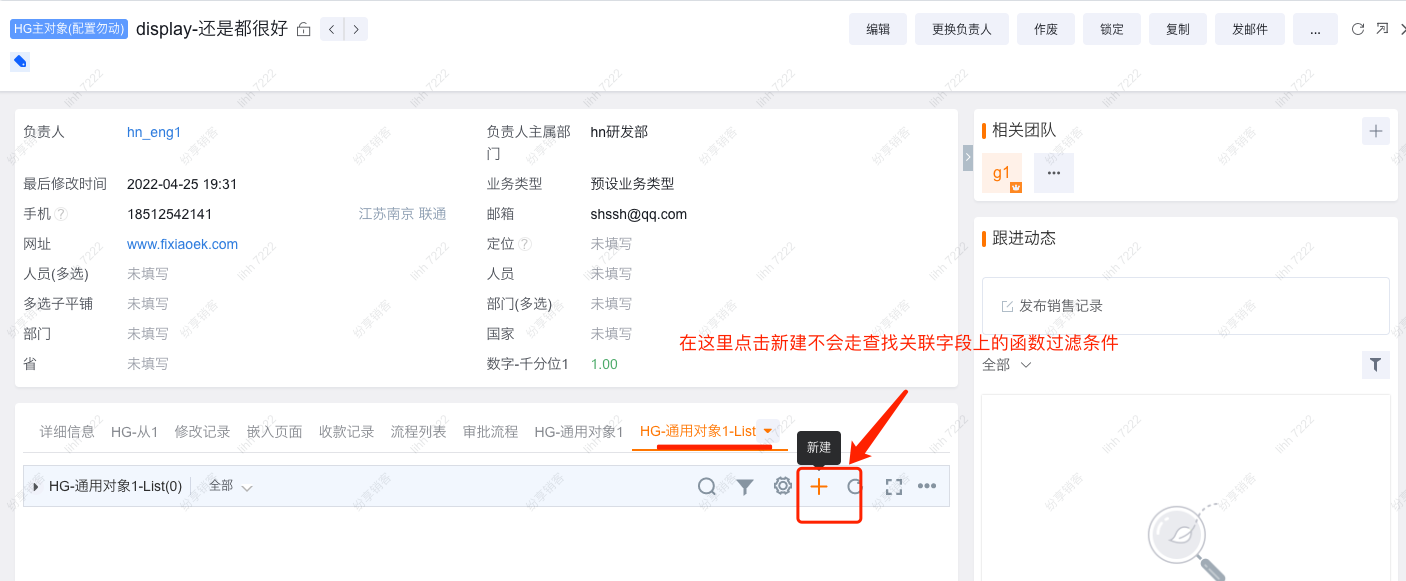Switch to HG-通用对象1 tab
The height and width of the screenshot is (581, 1406).
coord(579,432)
